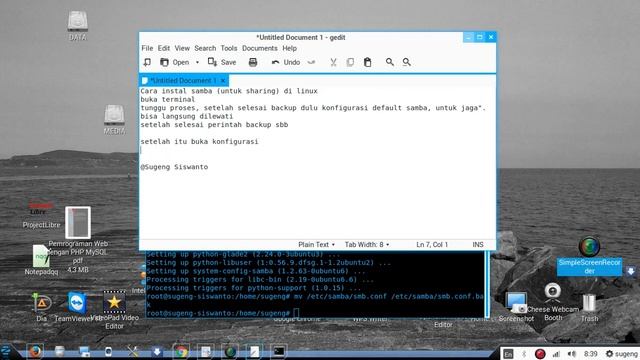Click the Redo arrow icon
Screen dimensions: 640x360
click(x=311, y=62)
